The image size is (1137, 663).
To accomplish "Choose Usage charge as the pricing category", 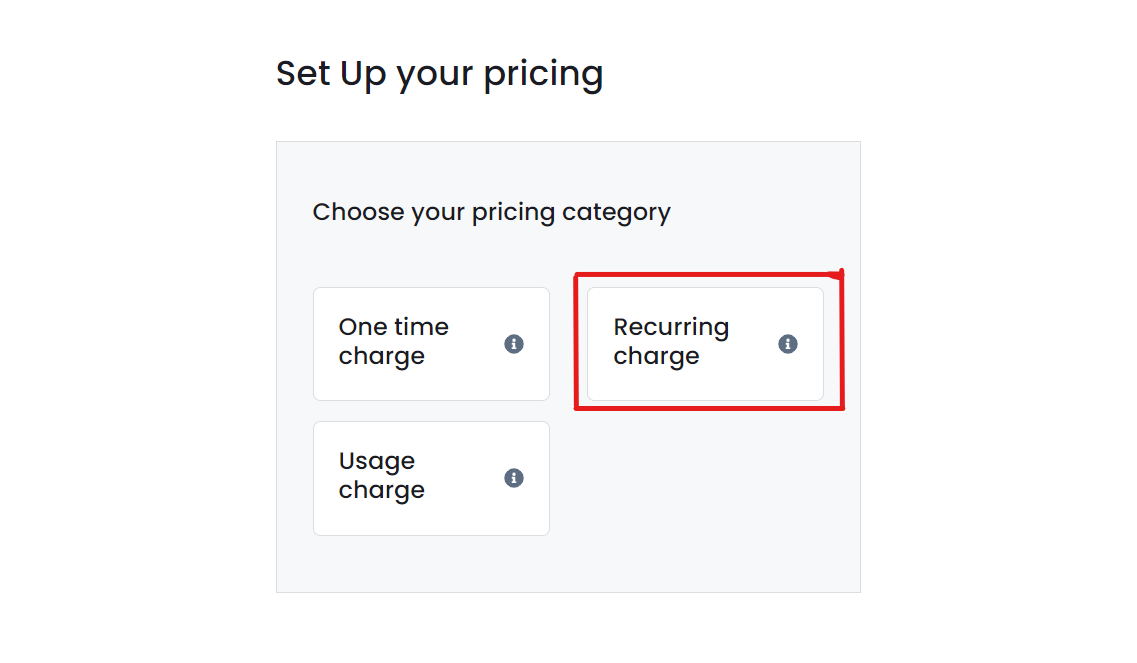I will (430, 478).
